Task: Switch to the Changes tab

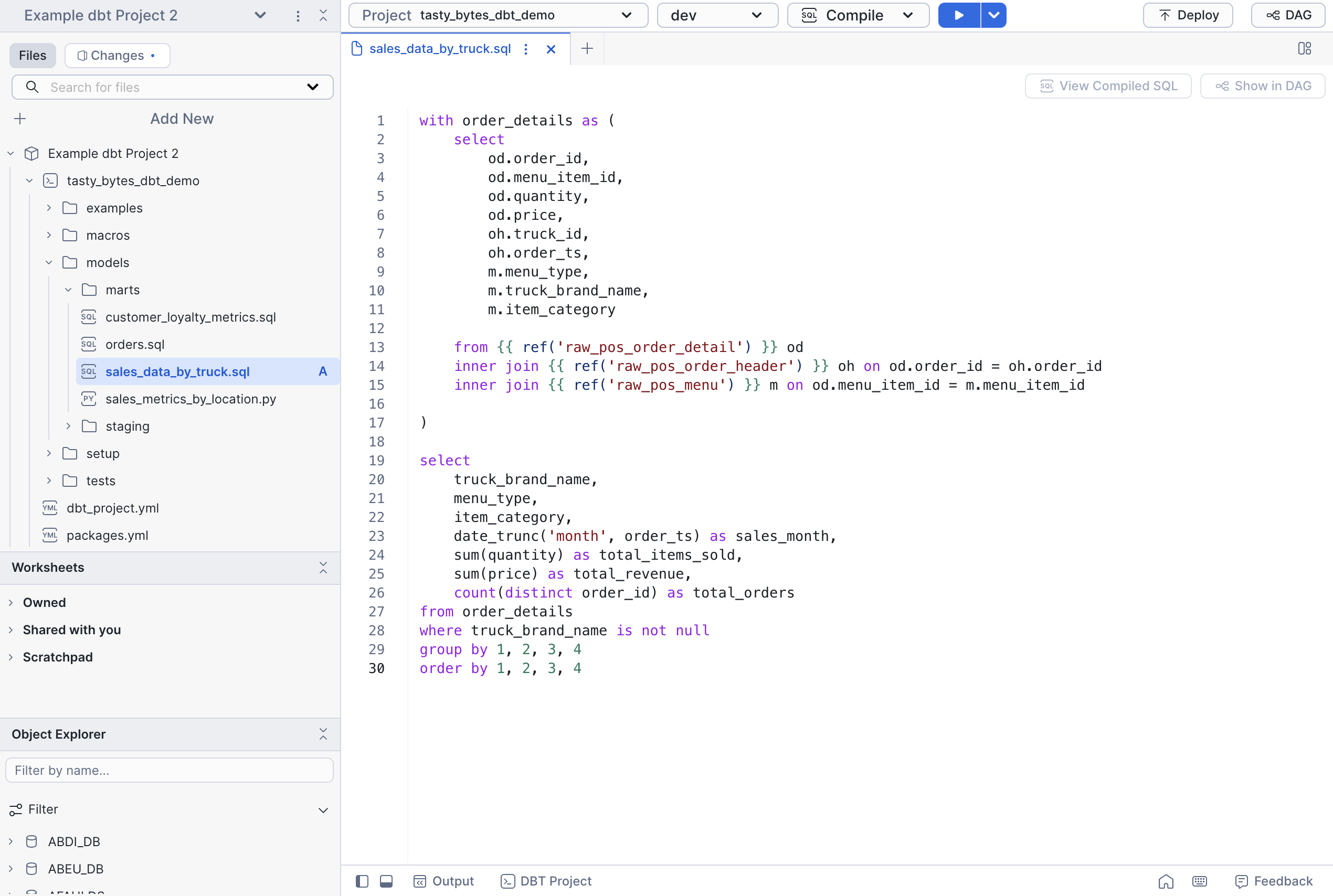Action: pyautogui.click(x=117, y=56)
